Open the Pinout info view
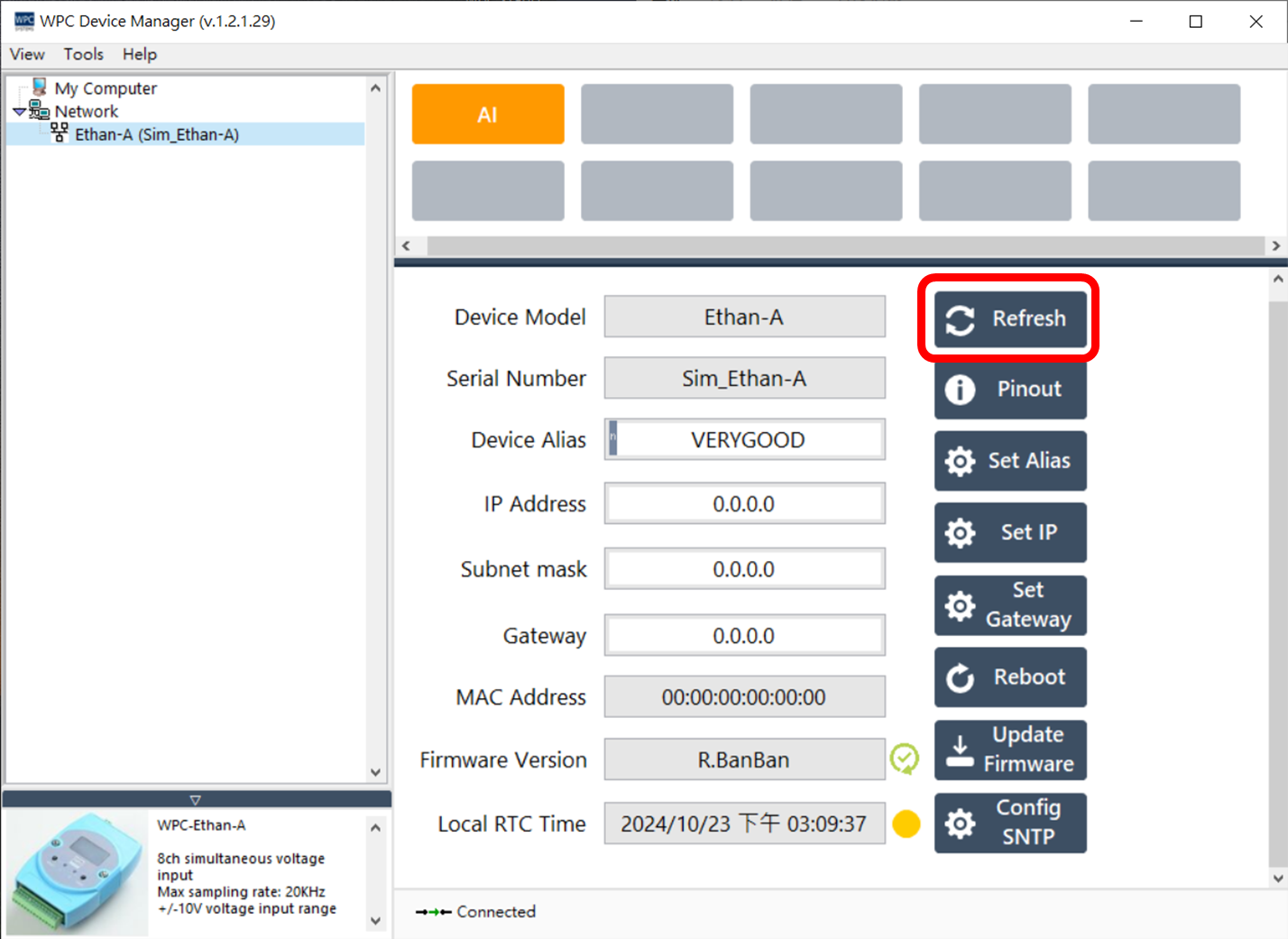 (x=1009, y=390)
